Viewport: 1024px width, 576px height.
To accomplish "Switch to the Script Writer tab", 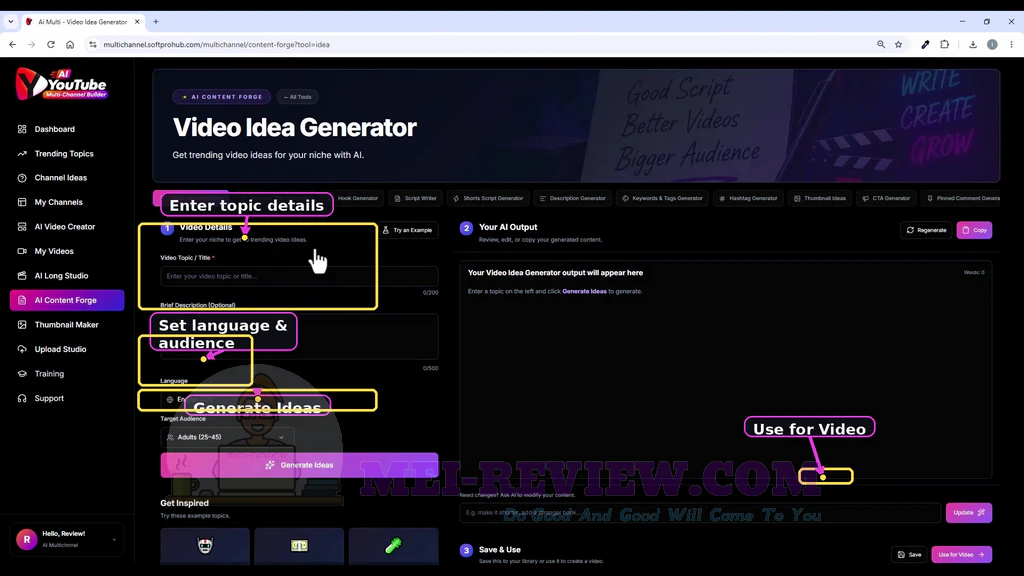I will click(415, 199).
